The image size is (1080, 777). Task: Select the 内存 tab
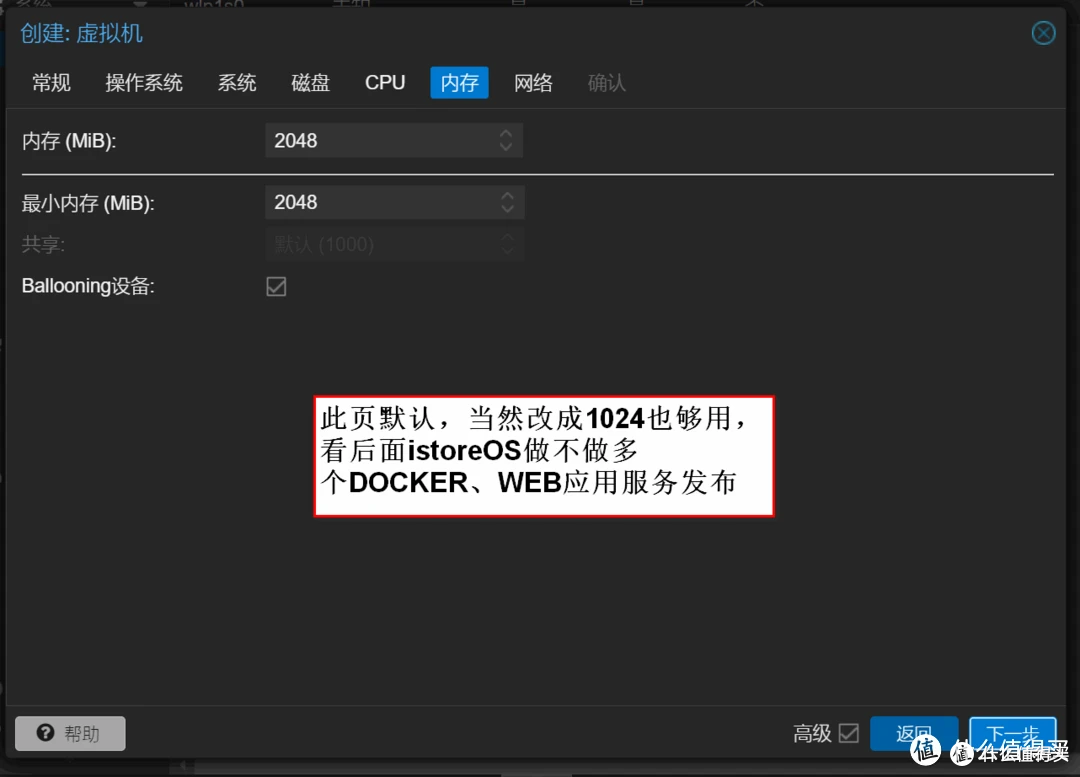click(x=459, y=83)
